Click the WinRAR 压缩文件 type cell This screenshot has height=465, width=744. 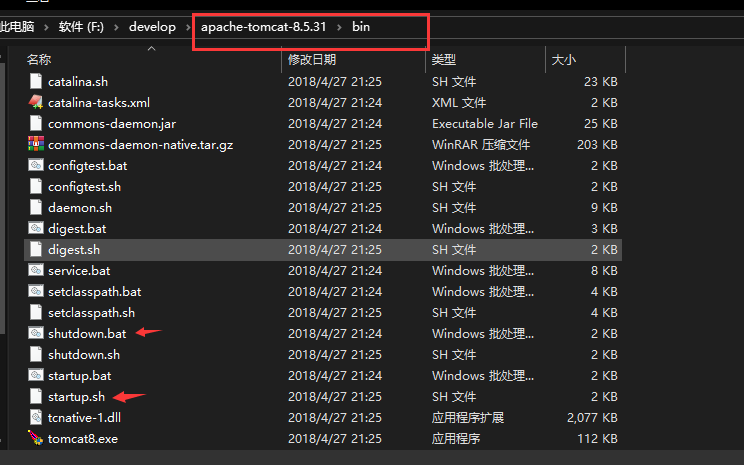[x=481, y=144]
